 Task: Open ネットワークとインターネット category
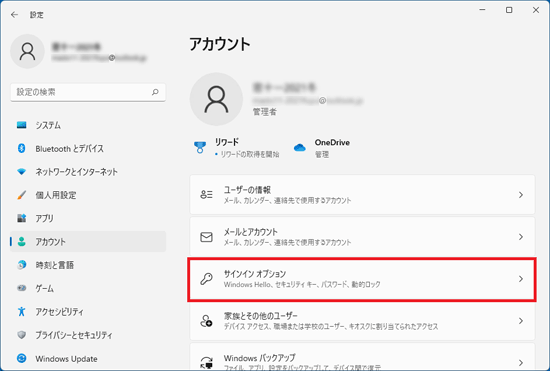click(88, 172)
